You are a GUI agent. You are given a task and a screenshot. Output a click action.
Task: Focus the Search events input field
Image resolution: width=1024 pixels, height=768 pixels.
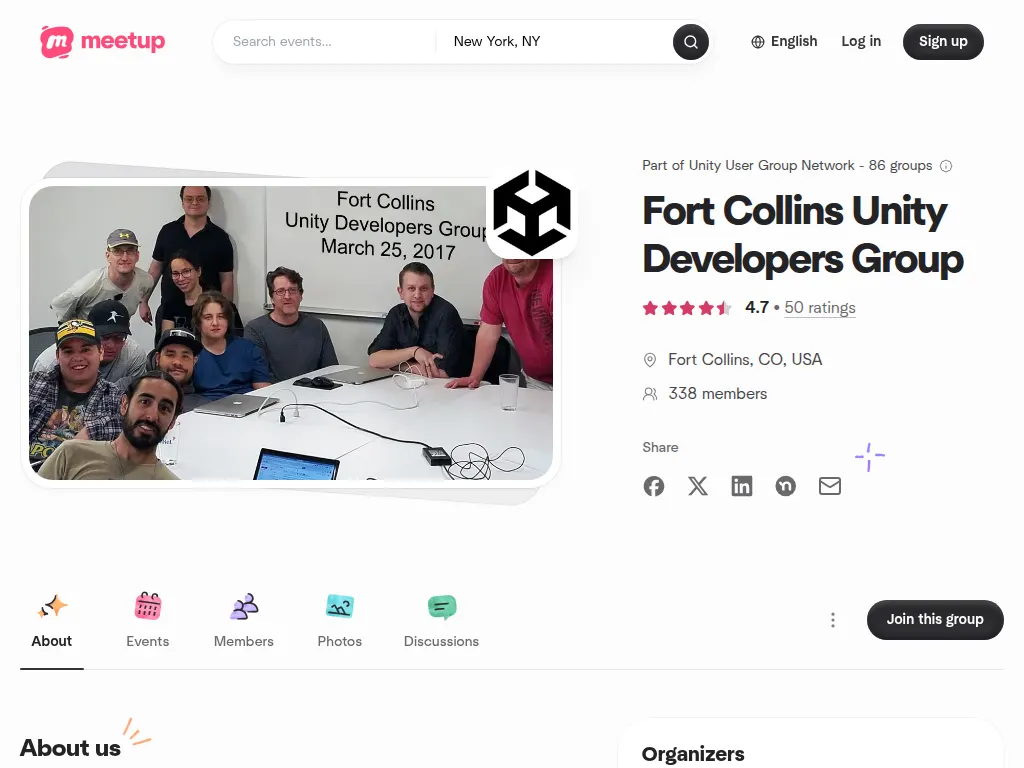point(327,42)
